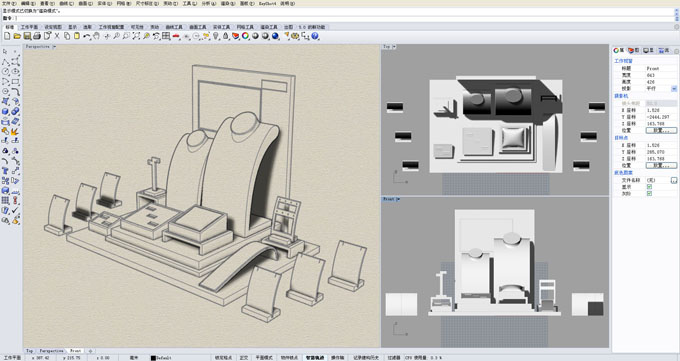This screenshot has height=361, width=680.
Task: Open the 文件 menu
Action: point(8,3)
